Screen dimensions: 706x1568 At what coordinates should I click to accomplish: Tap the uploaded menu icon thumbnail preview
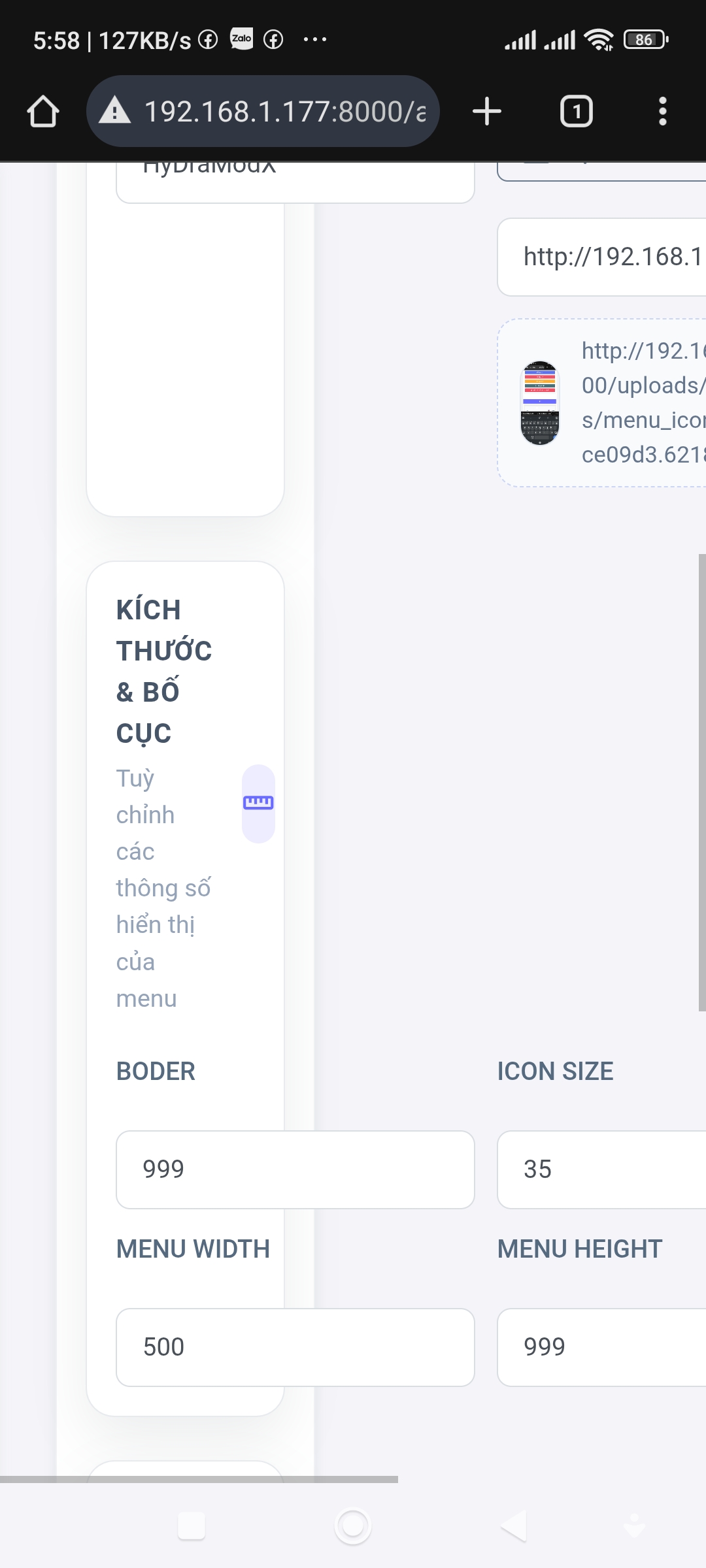(540, 402)
